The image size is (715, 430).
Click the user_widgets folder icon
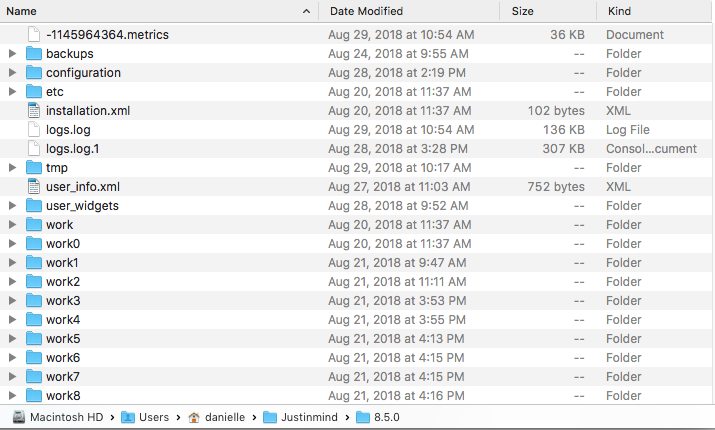pyautogui.click(x=33, y=206)
